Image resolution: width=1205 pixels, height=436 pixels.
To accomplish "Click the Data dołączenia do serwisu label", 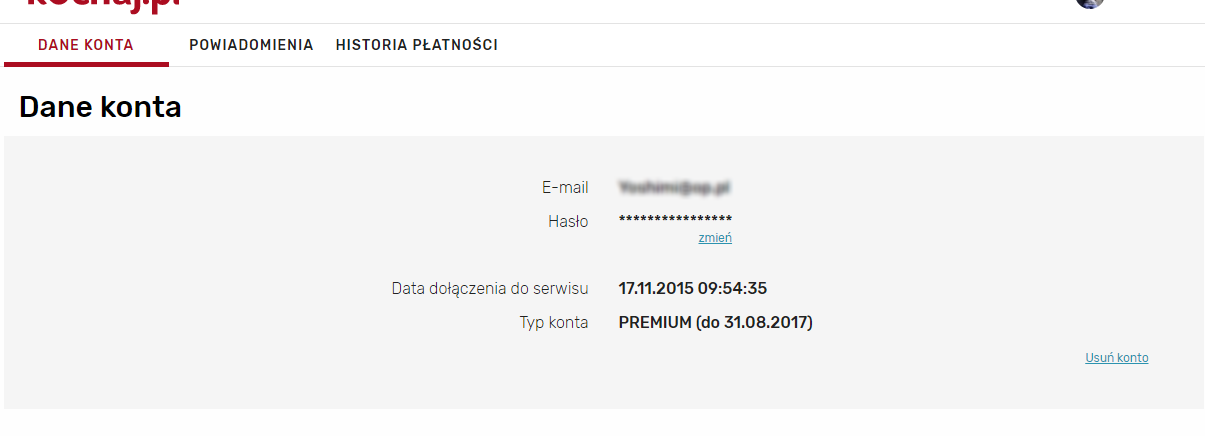I will pos(490,289).
